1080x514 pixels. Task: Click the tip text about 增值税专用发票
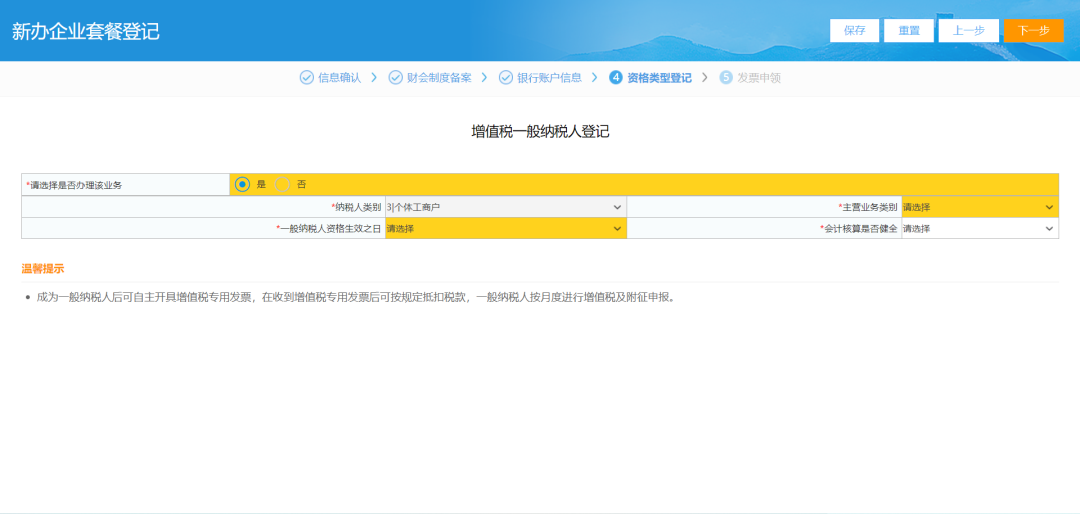tap(356, 298)
